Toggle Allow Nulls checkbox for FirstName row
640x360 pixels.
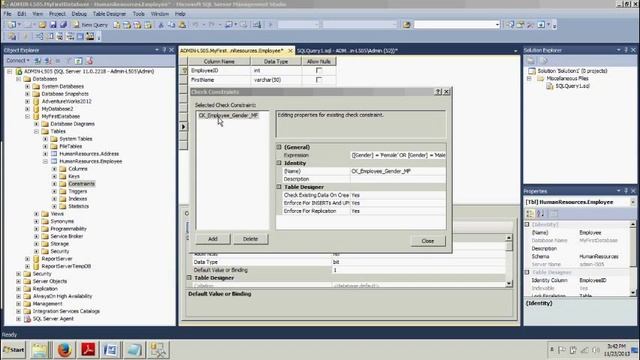coord(319,80)
